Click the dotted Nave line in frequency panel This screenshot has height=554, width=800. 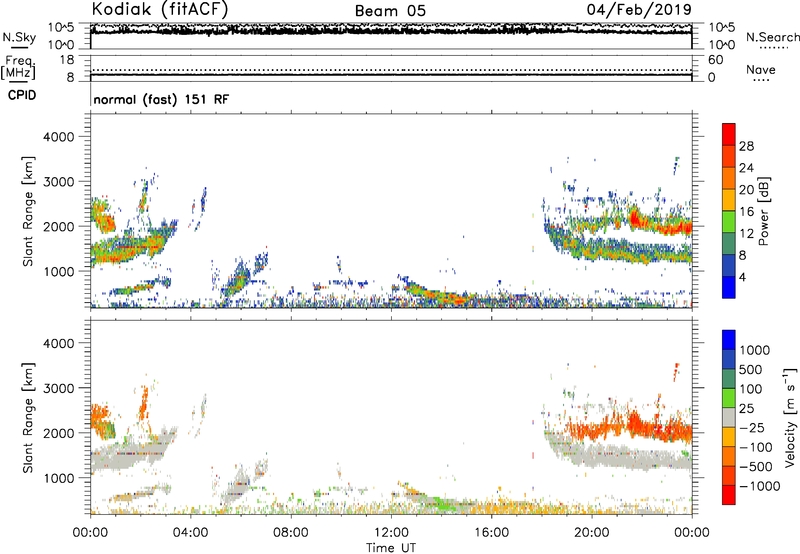(x=391, y=70)
